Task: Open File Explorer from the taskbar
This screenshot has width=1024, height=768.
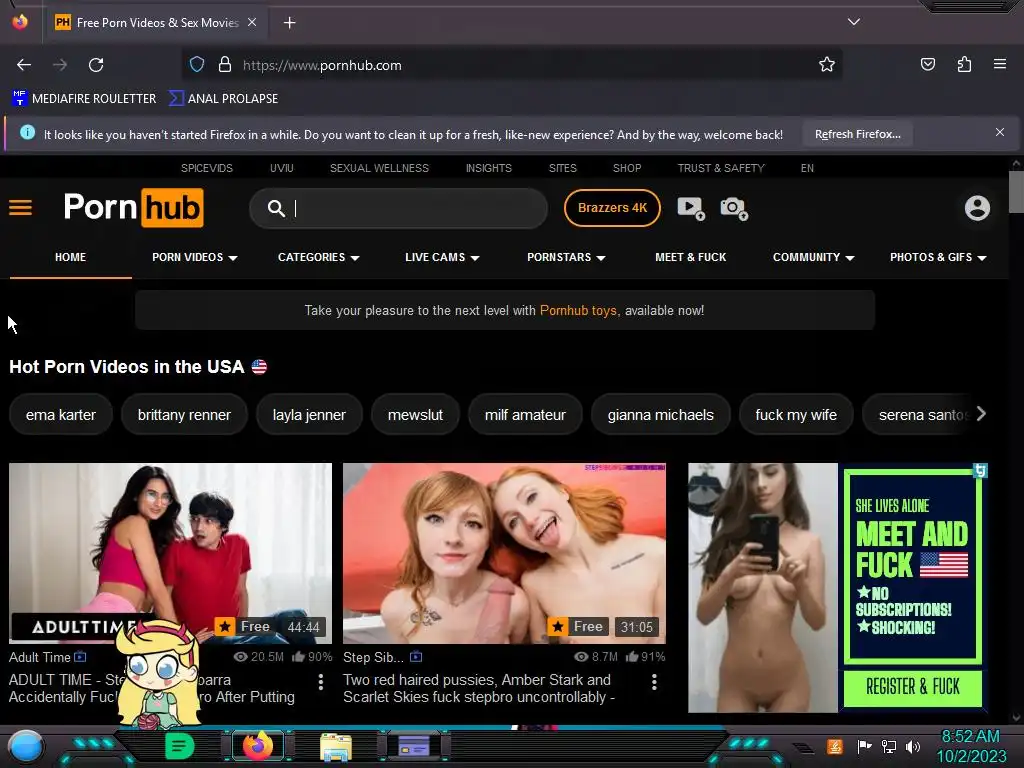Action: (x=336, y=746)
